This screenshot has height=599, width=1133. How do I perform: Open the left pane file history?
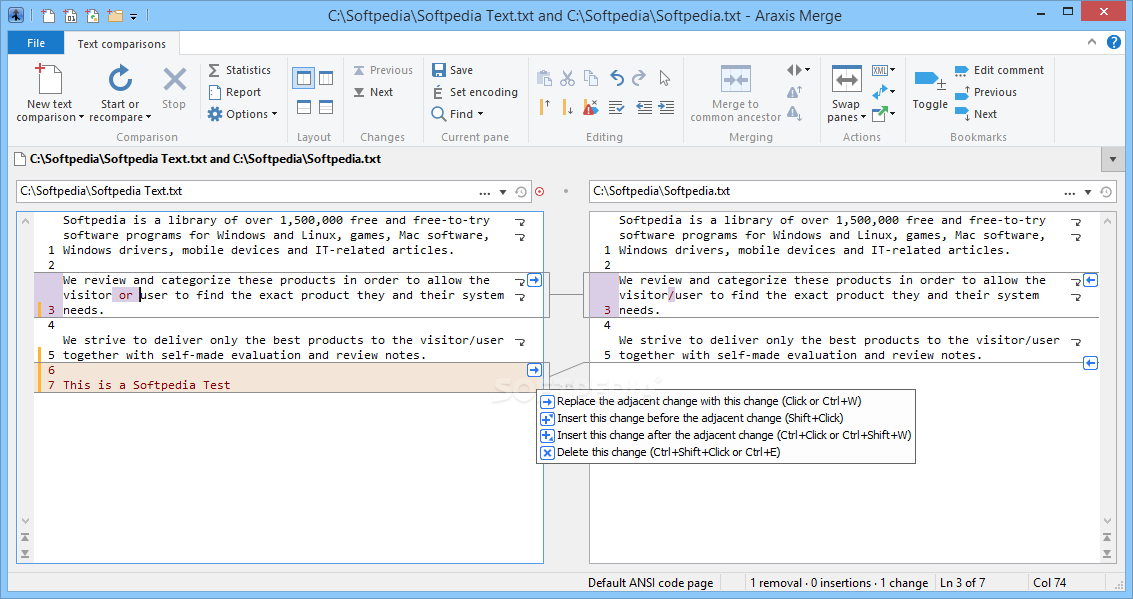coord(521,192)
